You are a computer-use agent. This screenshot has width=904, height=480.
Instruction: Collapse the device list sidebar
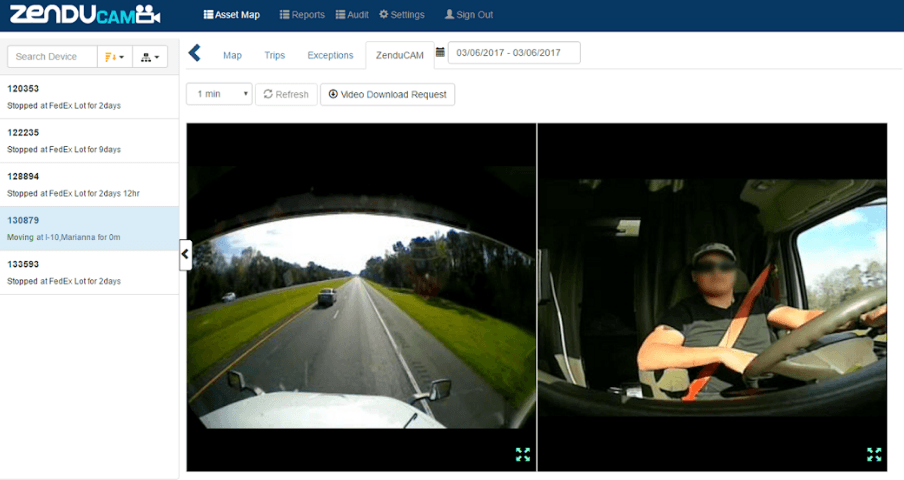point(185,254)
